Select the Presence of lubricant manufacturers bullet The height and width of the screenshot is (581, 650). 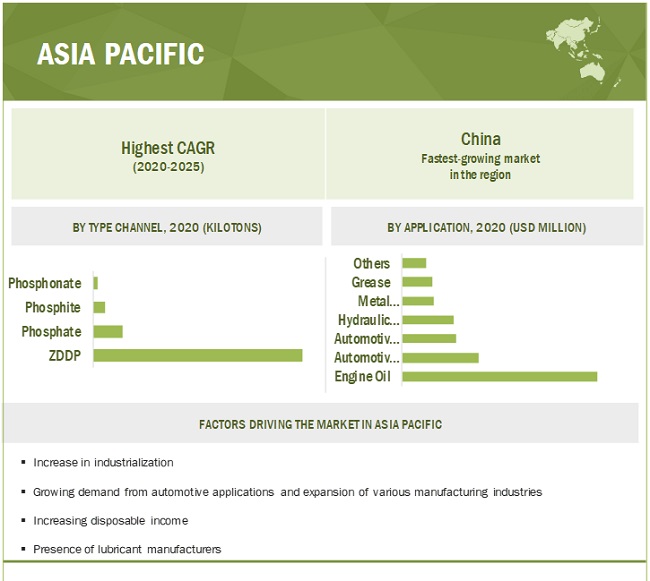point(127,549)
